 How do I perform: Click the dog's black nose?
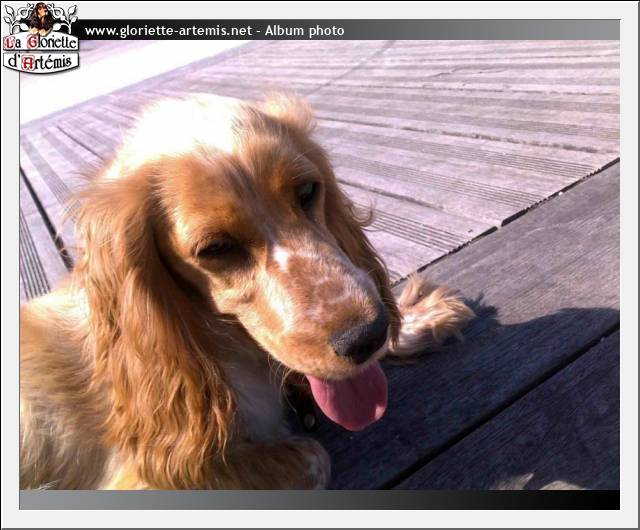click(x=360, y=340)
